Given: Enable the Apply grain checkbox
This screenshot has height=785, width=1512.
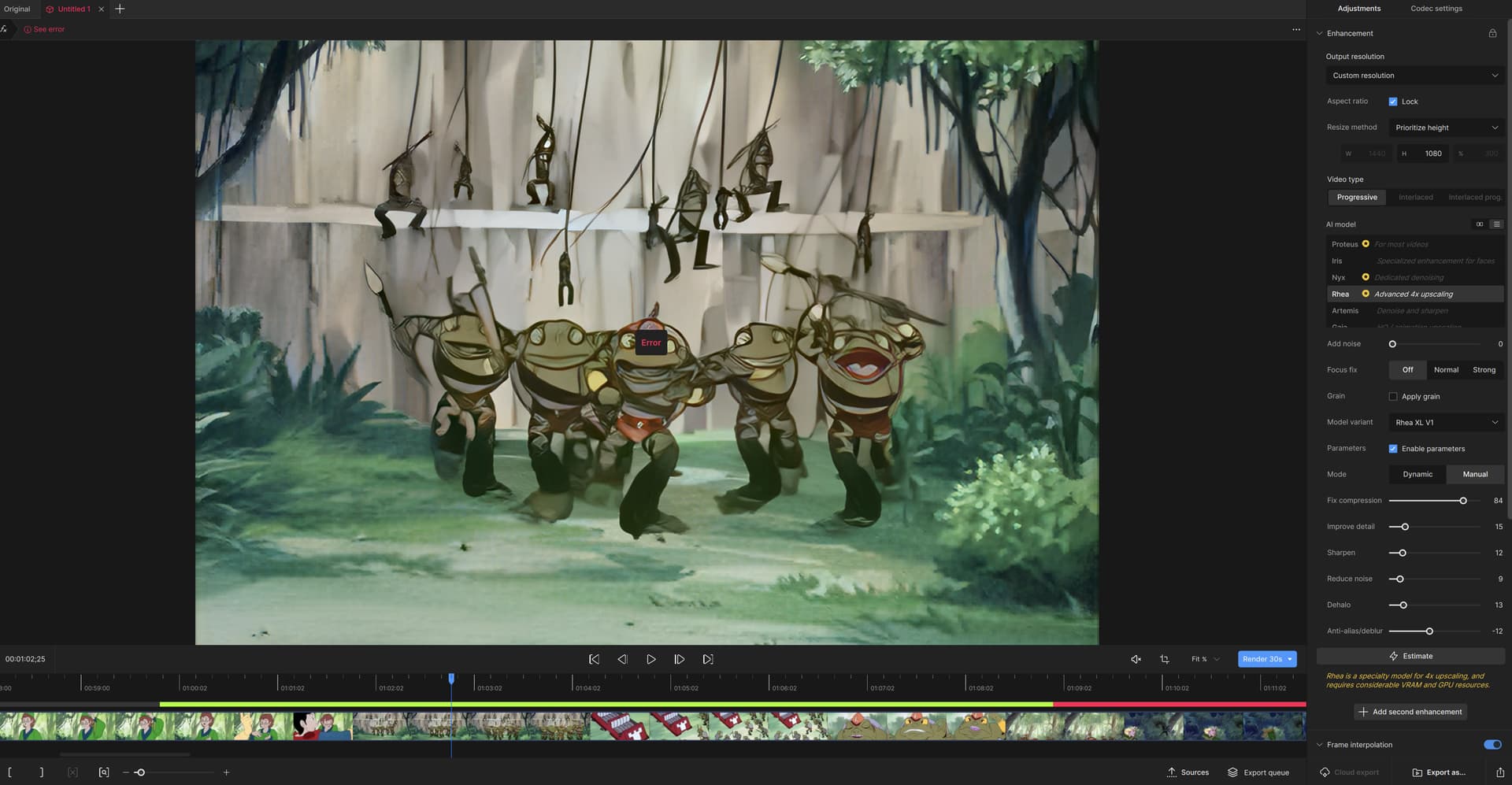Looking at the screenshot, I should coord(1392,397).
